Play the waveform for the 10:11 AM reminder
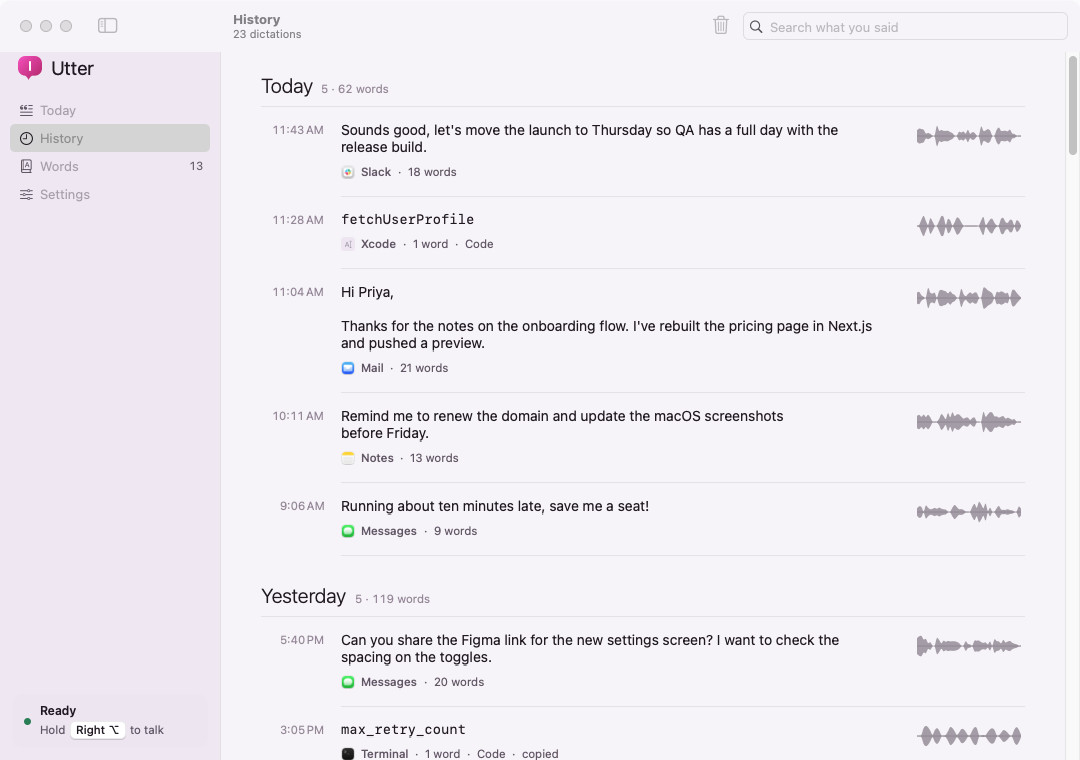1080x760 pixels. coord(969,422)
